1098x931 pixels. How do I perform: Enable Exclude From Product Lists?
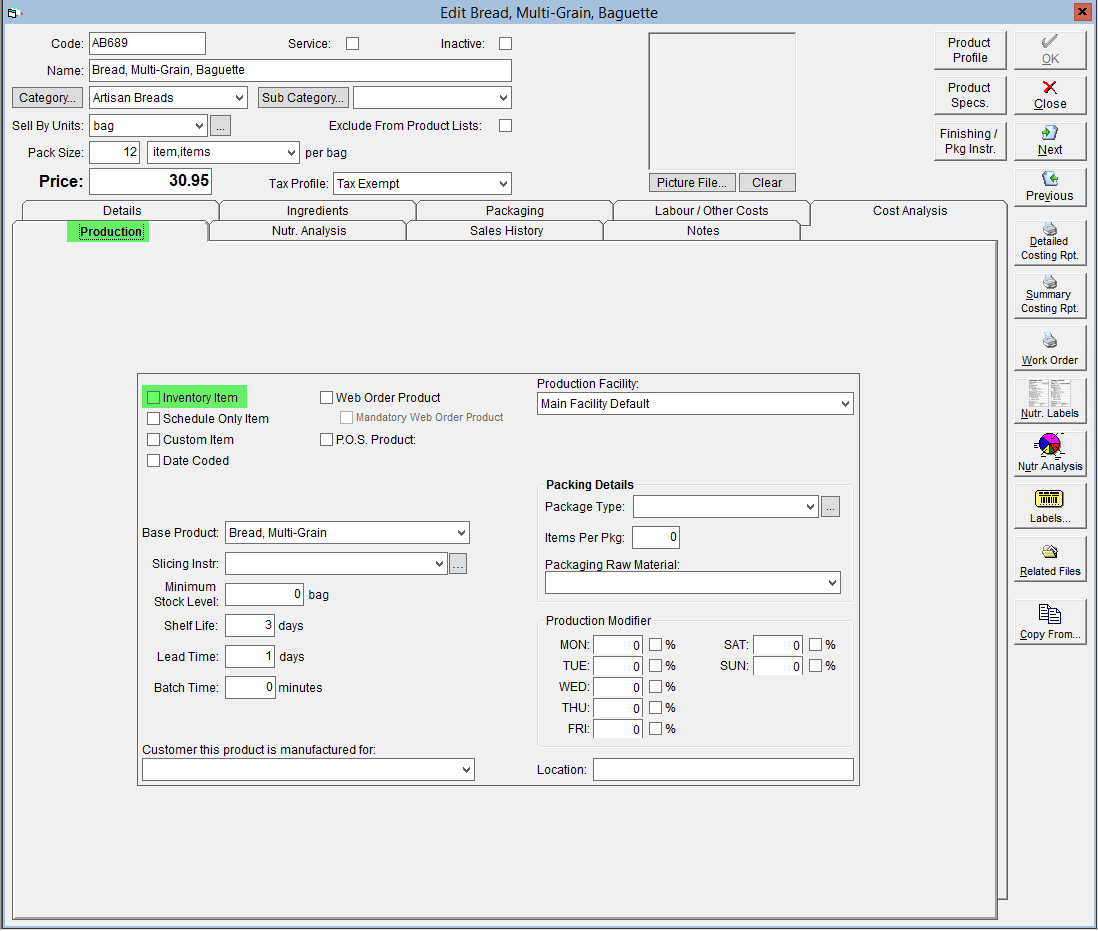[x=505, y=125]
